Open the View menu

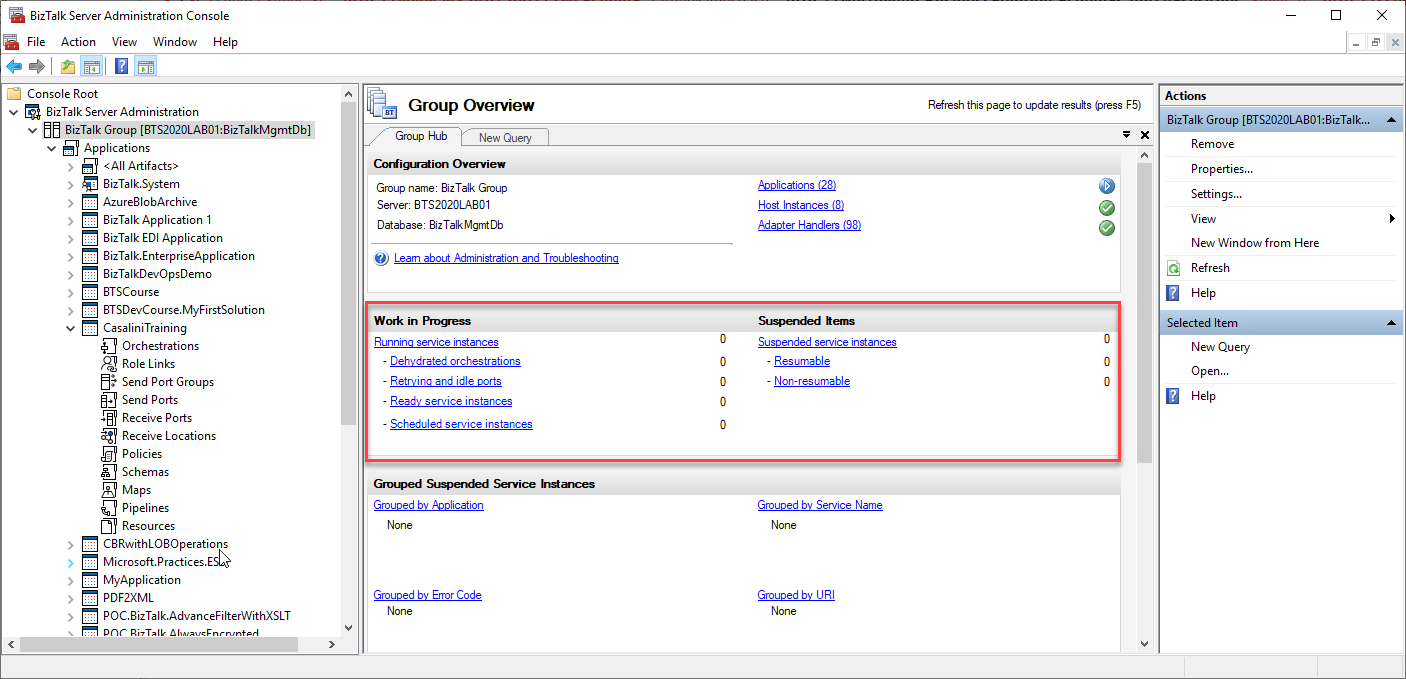(124, 42)
